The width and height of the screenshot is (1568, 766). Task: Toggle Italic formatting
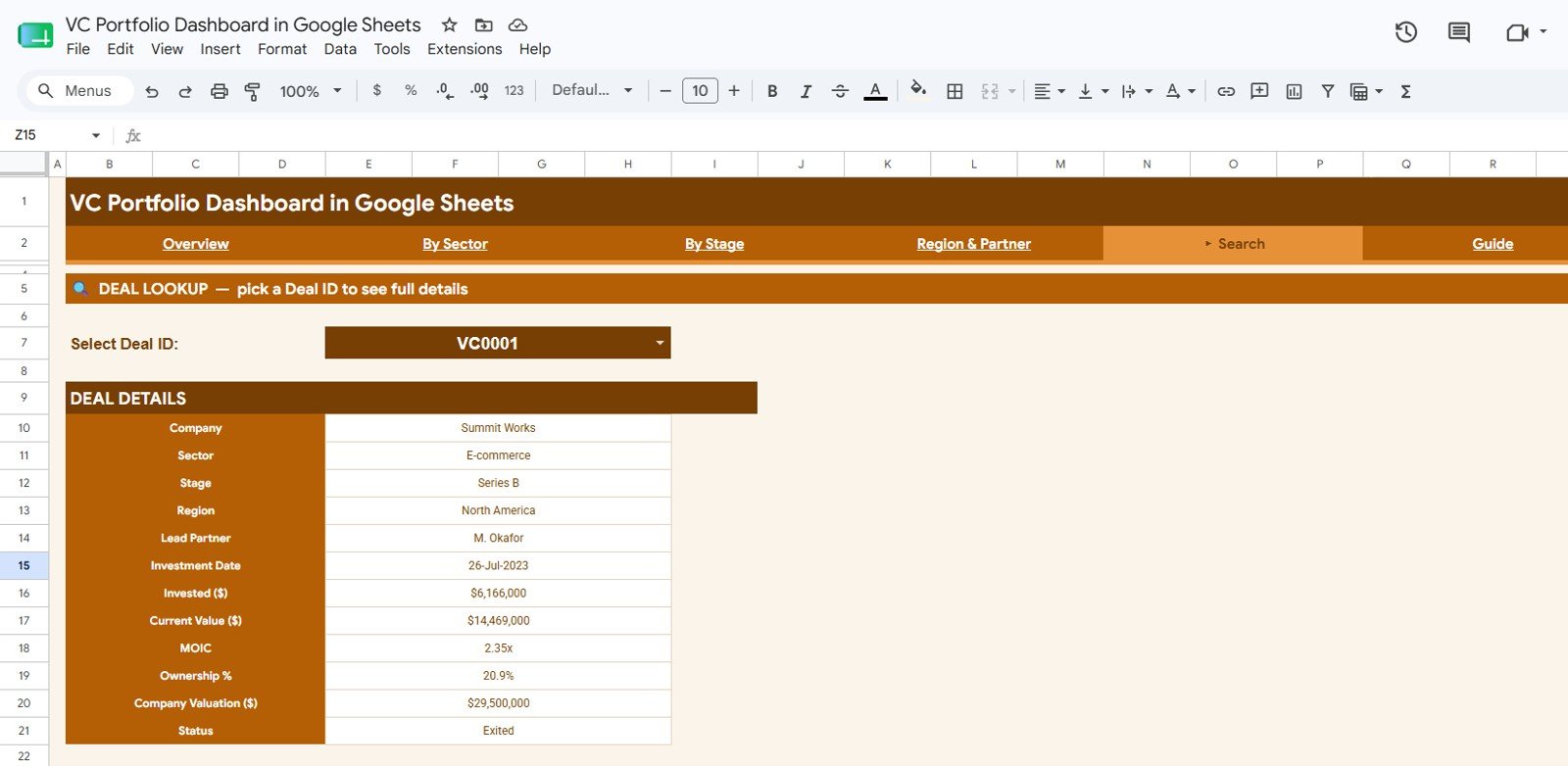tap(806, 91)
